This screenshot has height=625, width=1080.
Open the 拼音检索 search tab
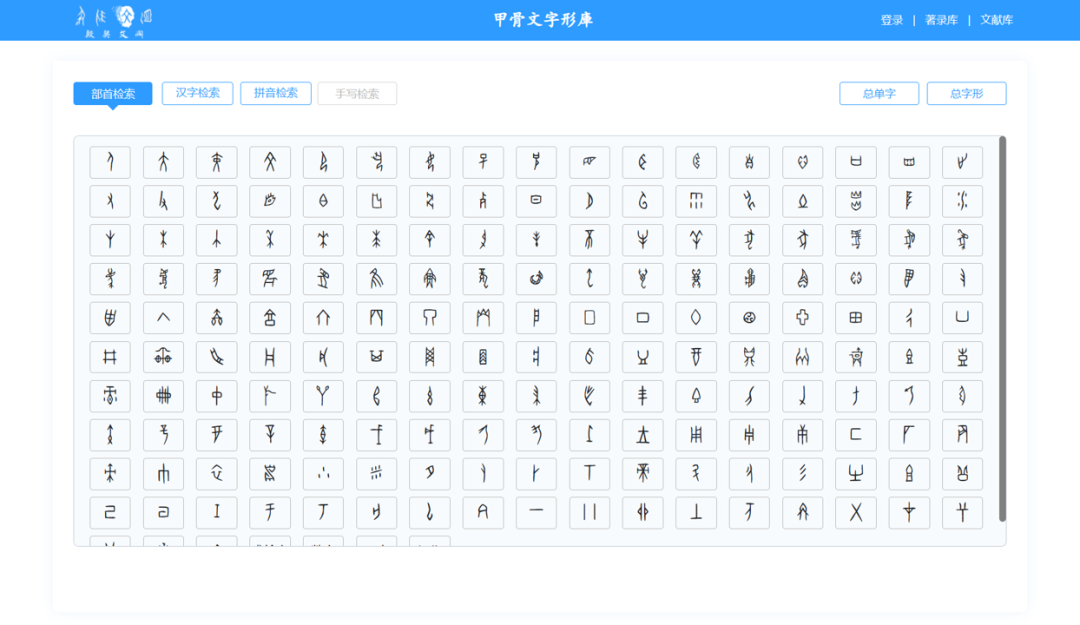tap(276, 93)
